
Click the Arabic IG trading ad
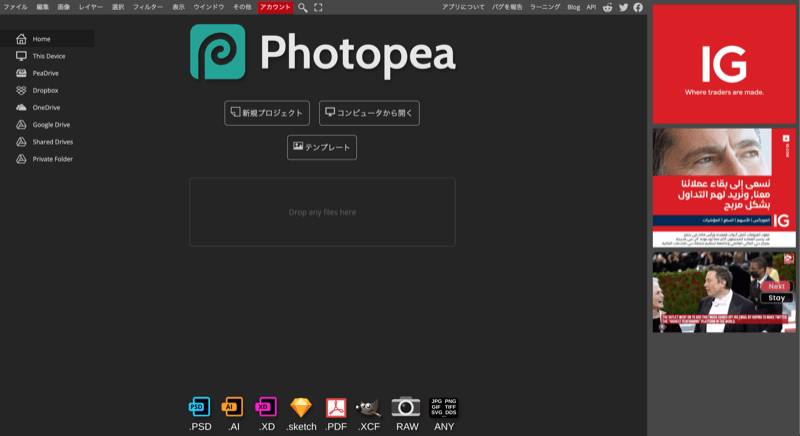pos(724,188)
